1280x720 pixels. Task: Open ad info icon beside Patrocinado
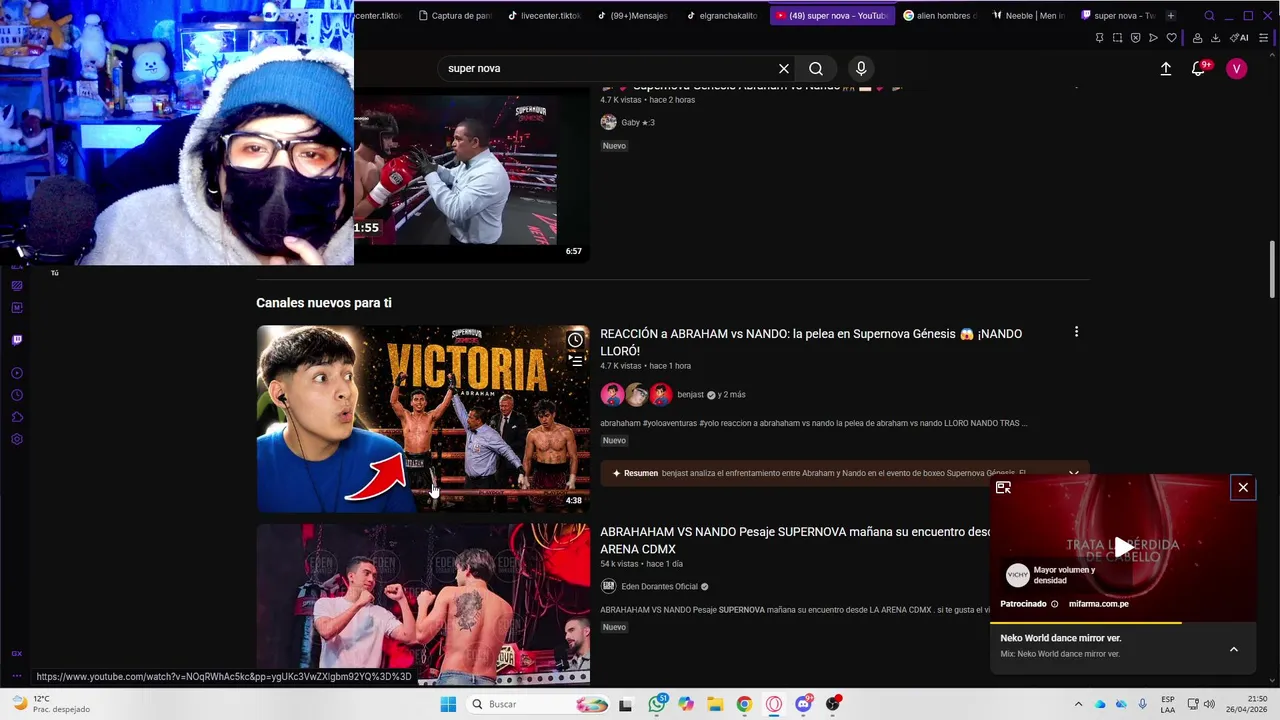click(1054, 604)
